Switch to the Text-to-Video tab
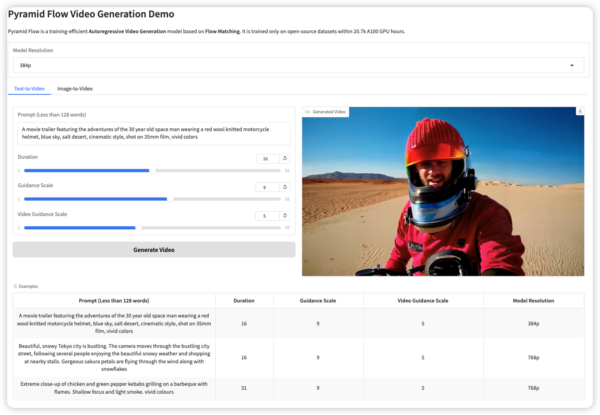 (x=31, y=89)
